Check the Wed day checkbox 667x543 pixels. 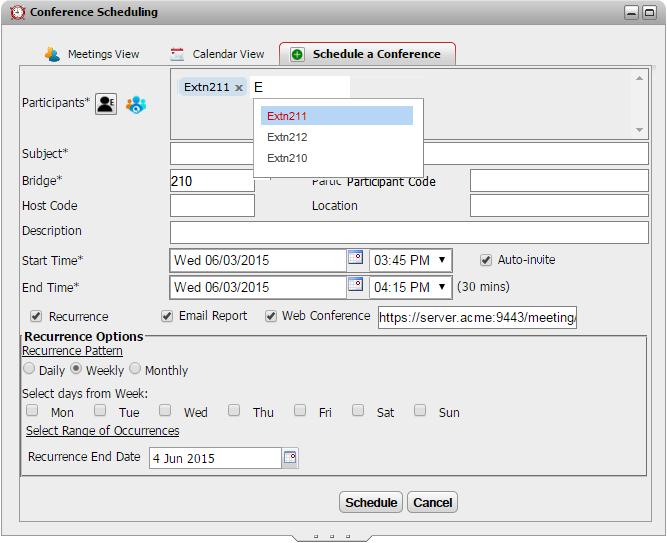(x=165, y=410)
